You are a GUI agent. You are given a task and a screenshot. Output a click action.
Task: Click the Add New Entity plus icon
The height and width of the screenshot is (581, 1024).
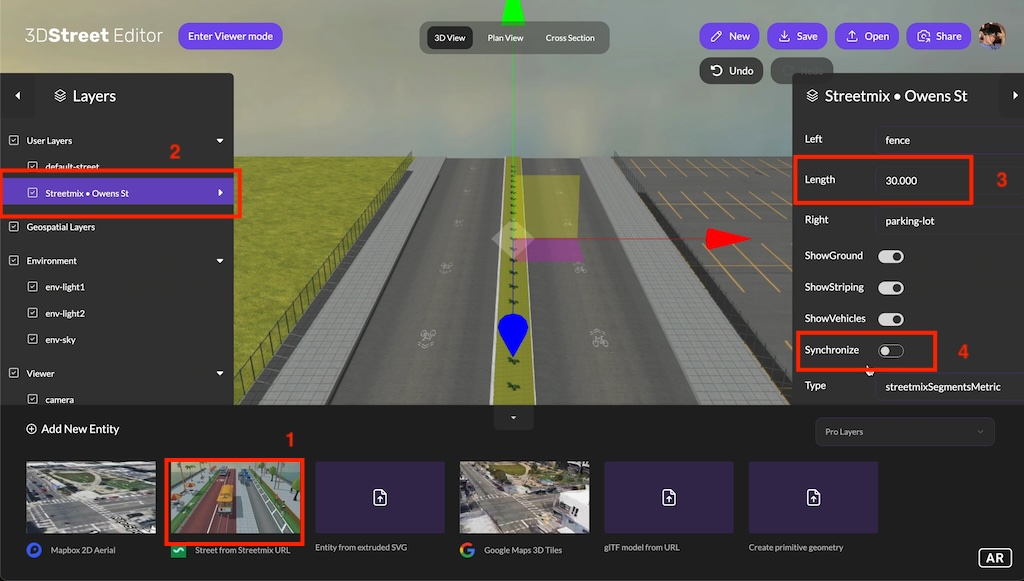31,429
